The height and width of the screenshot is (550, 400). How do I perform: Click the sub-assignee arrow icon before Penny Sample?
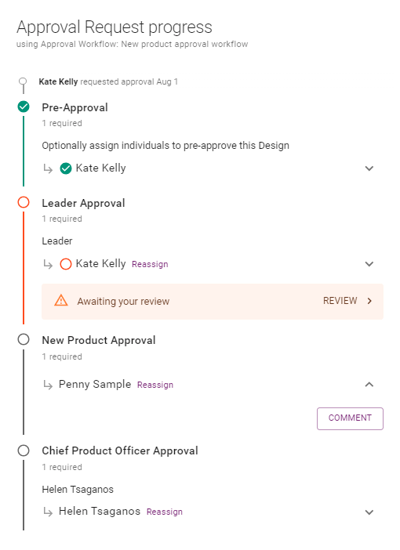(48, 385)
